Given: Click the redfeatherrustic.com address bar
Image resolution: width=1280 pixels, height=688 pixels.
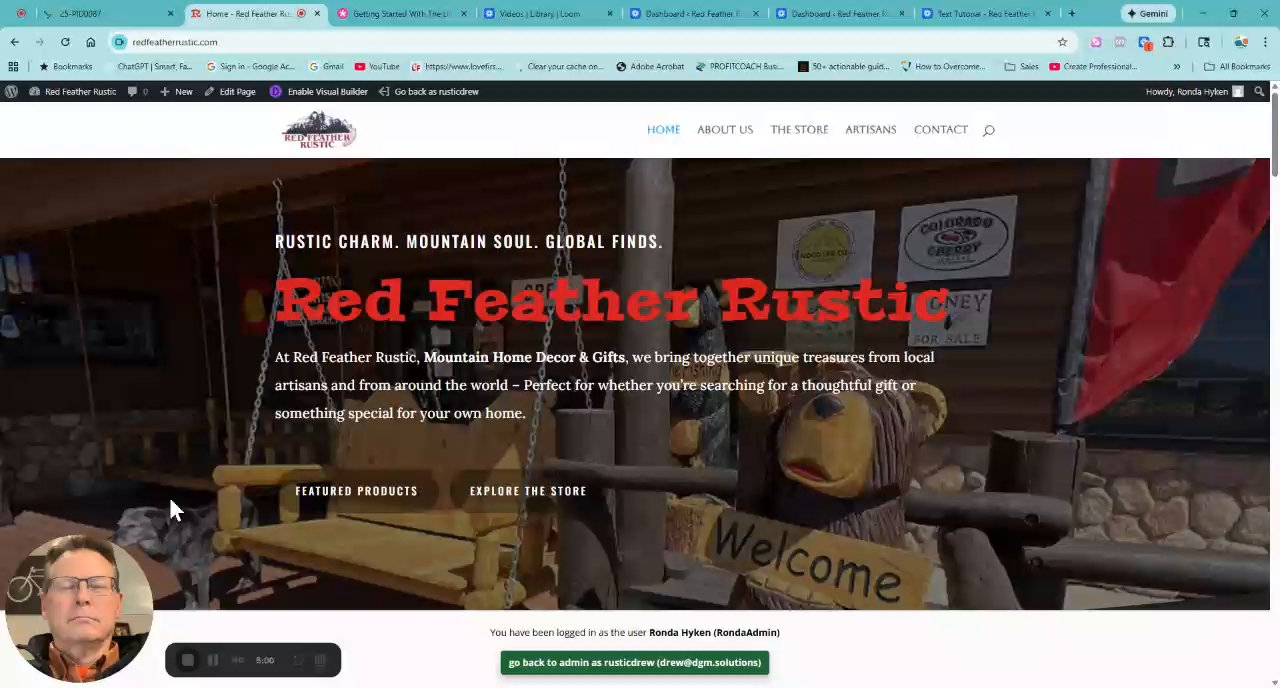Looking at the screenshot, I should click(590, 42).
